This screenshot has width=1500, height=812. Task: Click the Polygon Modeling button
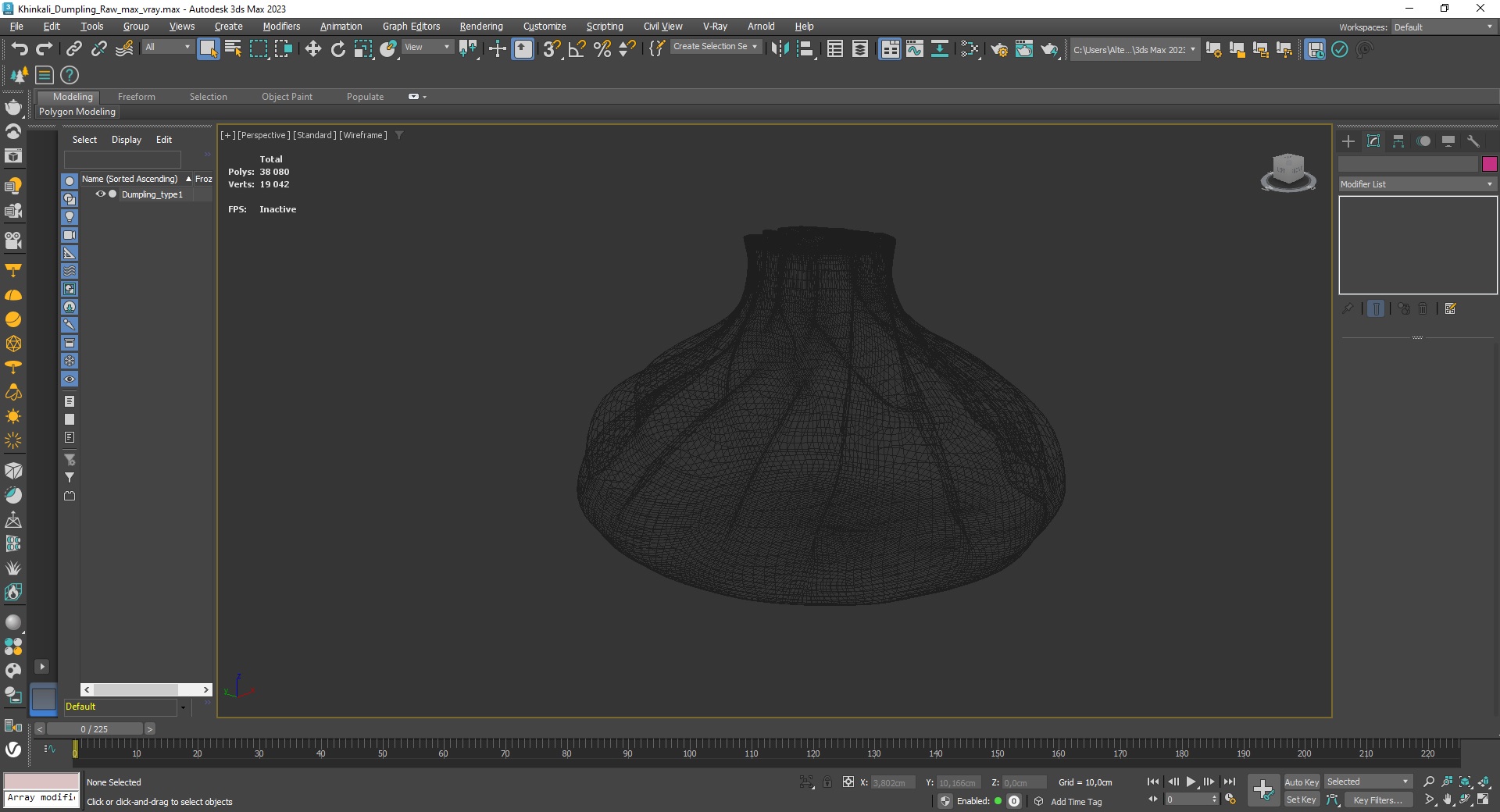(x=77, y=112)
